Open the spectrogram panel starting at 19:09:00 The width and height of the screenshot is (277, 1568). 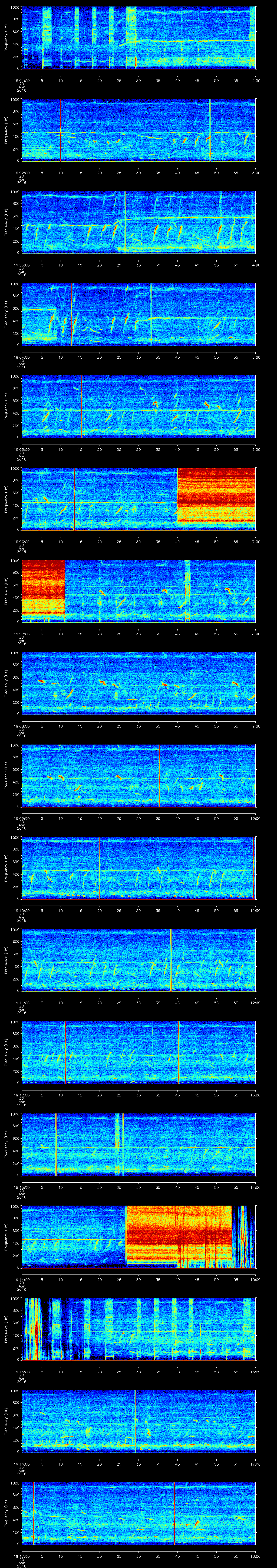[x=138, y=775]
